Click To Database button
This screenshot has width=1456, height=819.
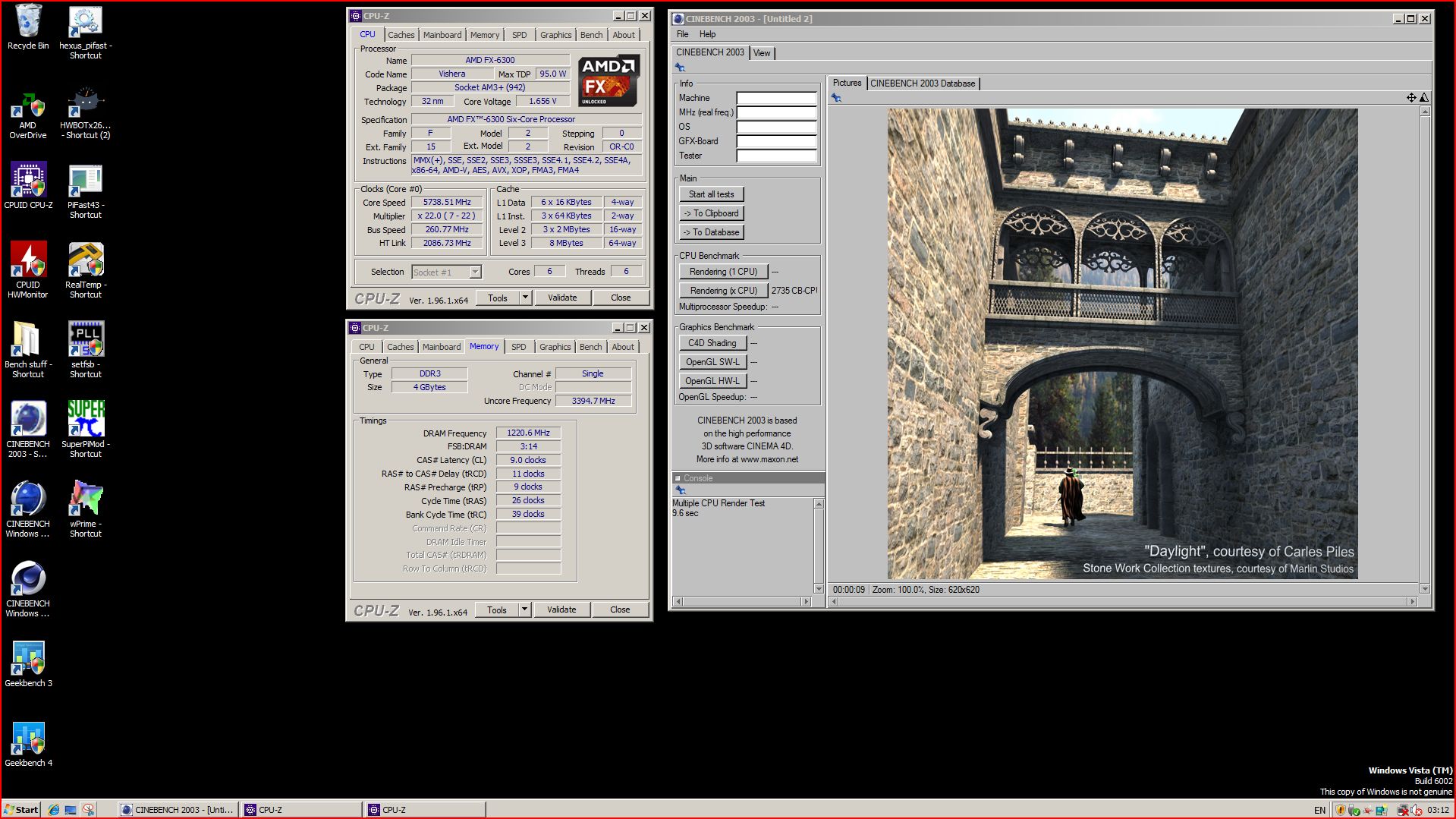pyautogui.click(x=711, y=232)
